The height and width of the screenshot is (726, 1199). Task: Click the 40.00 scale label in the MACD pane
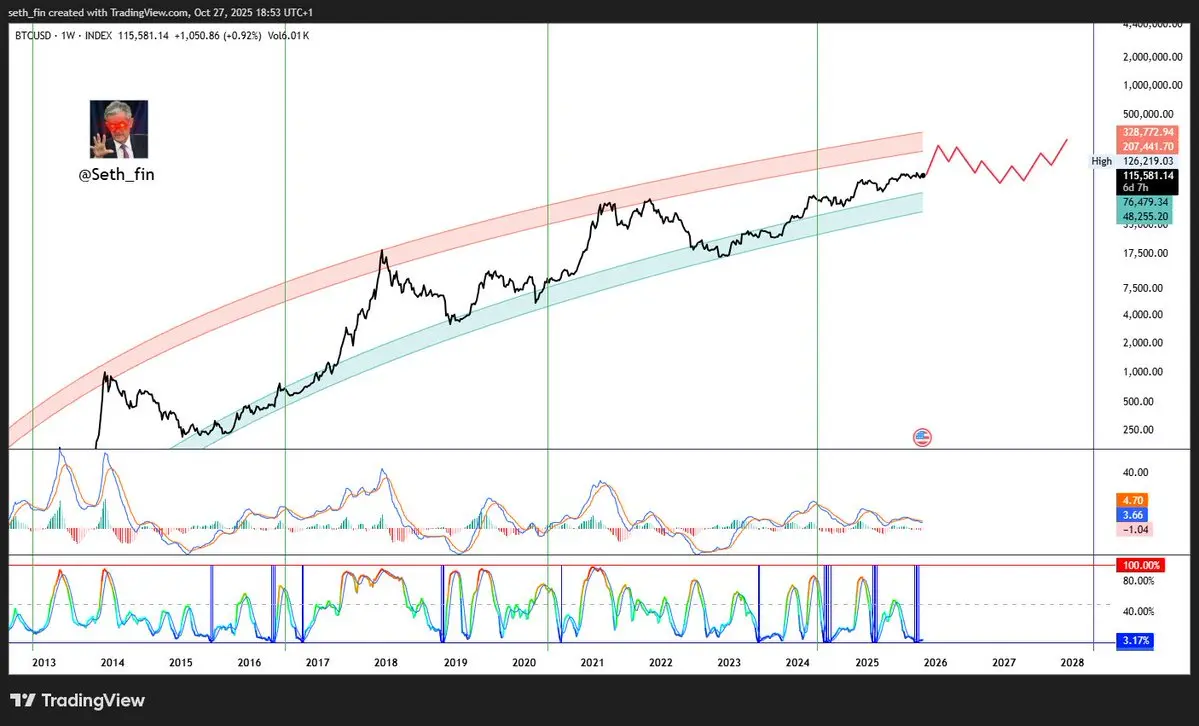pos(1135,473)
